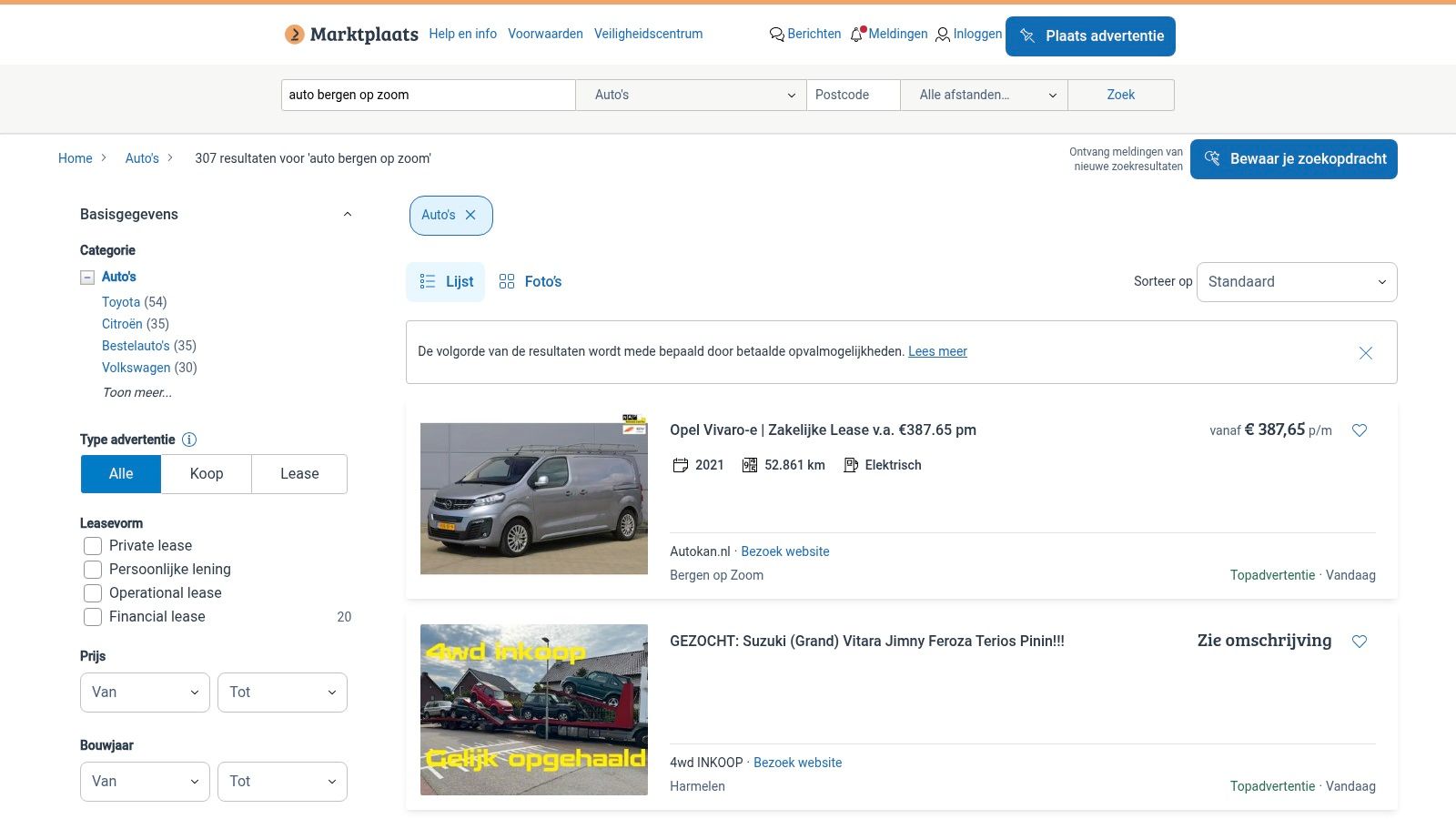Viewport: 1456px width, 819px height.
Task: Check the Operational lease option
Action: tap(93, 593)
